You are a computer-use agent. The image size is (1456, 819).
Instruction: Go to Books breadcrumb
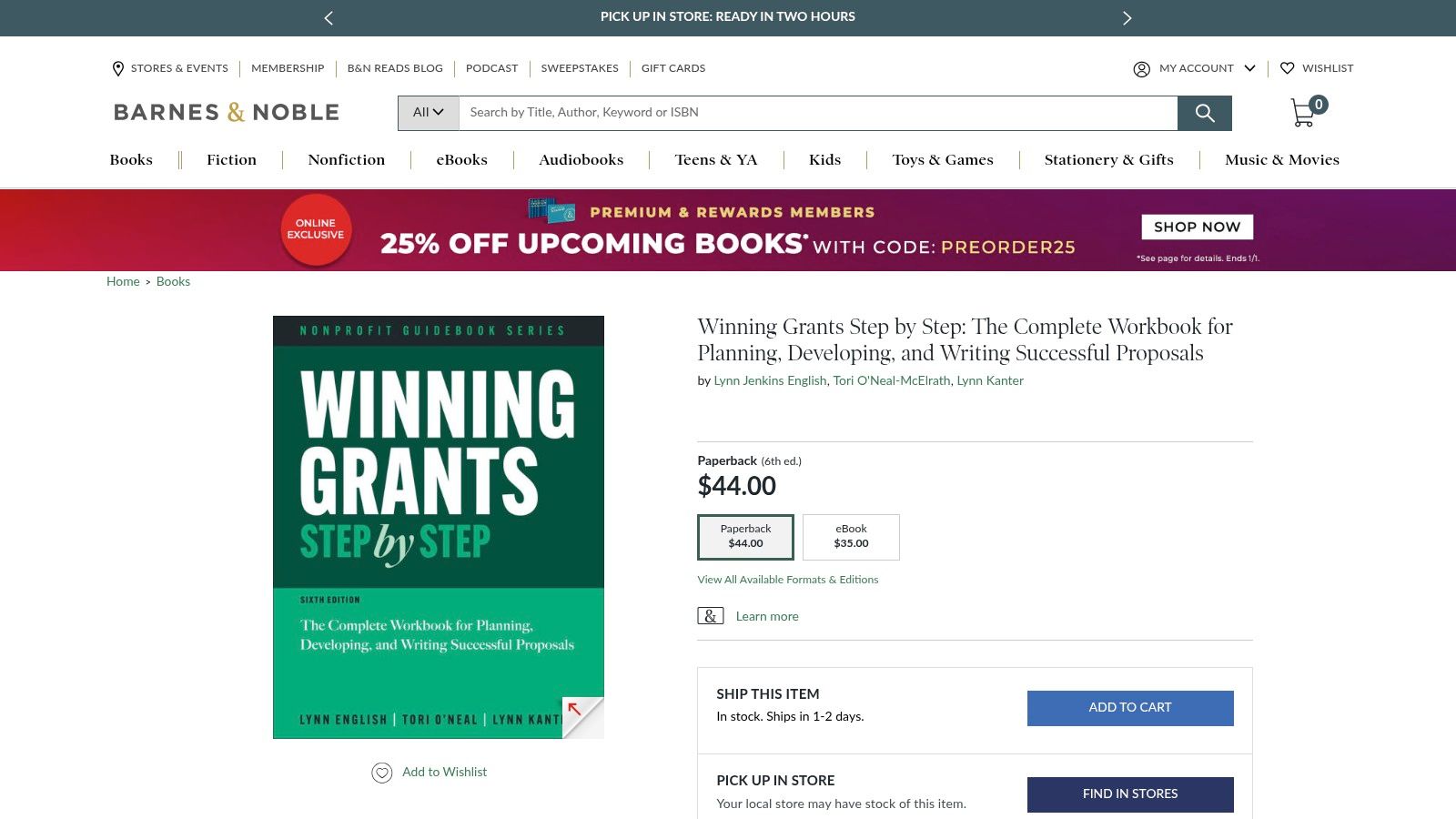pos(173,282)
